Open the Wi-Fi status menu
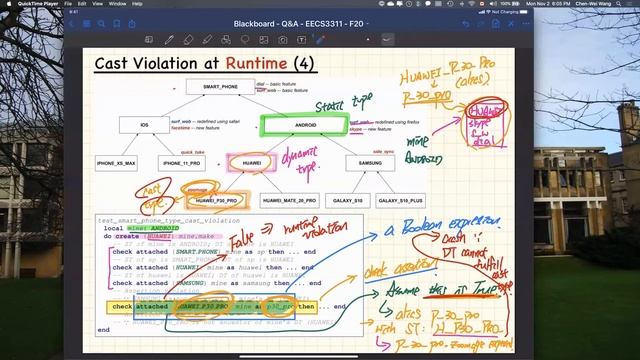640x360 pixels. pyautogui.click(x=472, y=4)
